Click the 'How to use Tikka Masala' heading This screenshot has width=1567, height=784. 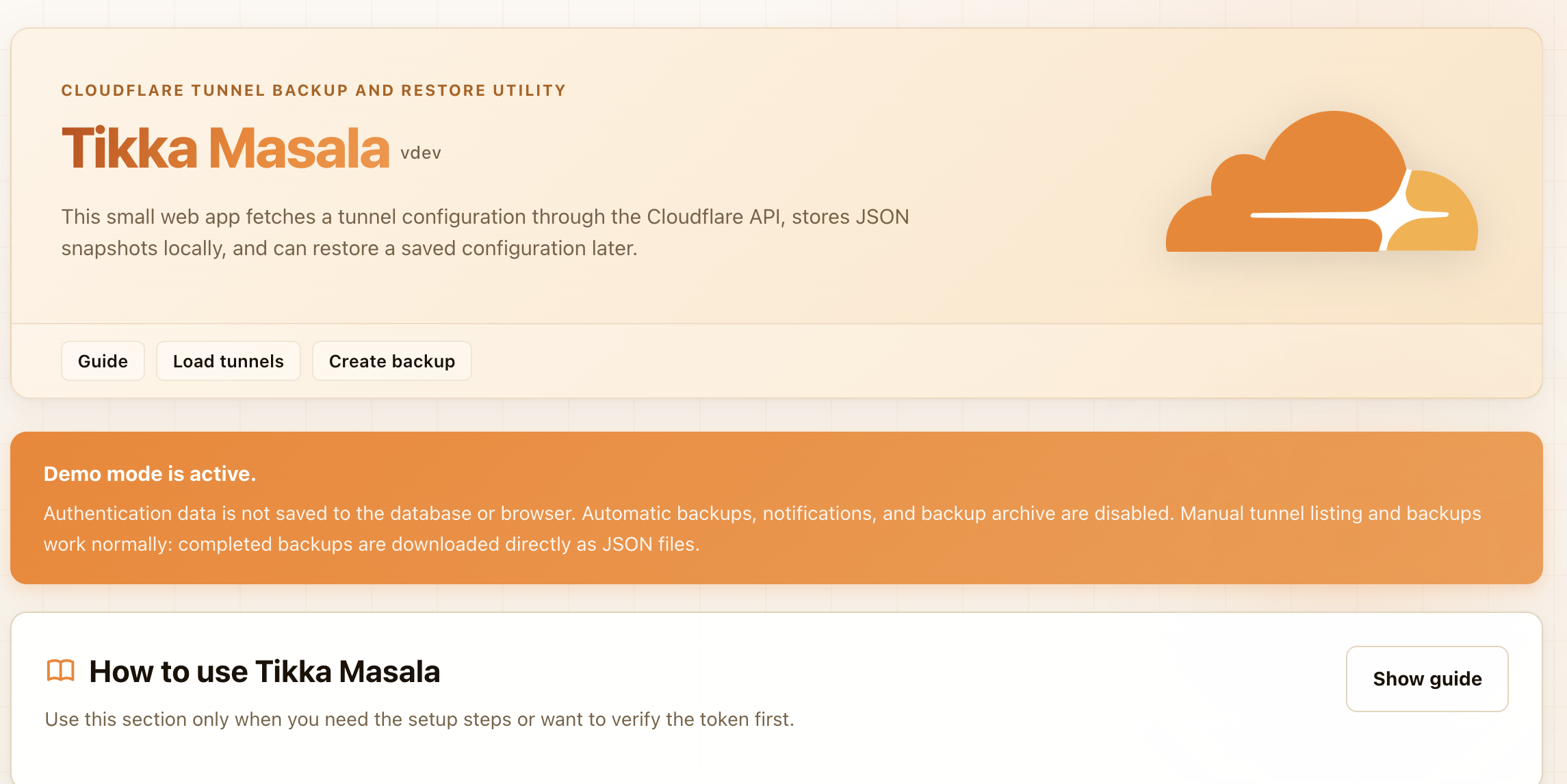pyautogui.click(x=265, y=671)
